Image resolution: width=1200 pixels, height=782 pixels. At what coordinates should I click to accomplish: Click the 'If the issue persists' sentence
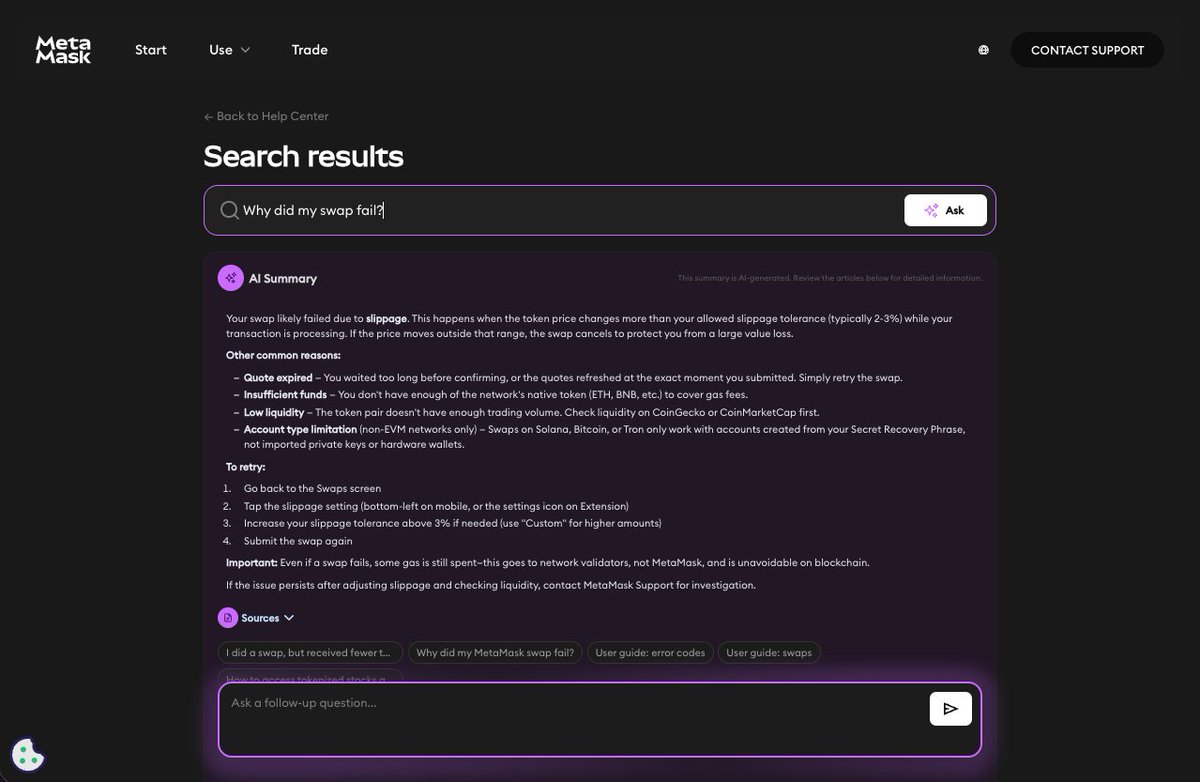(491, 585)
